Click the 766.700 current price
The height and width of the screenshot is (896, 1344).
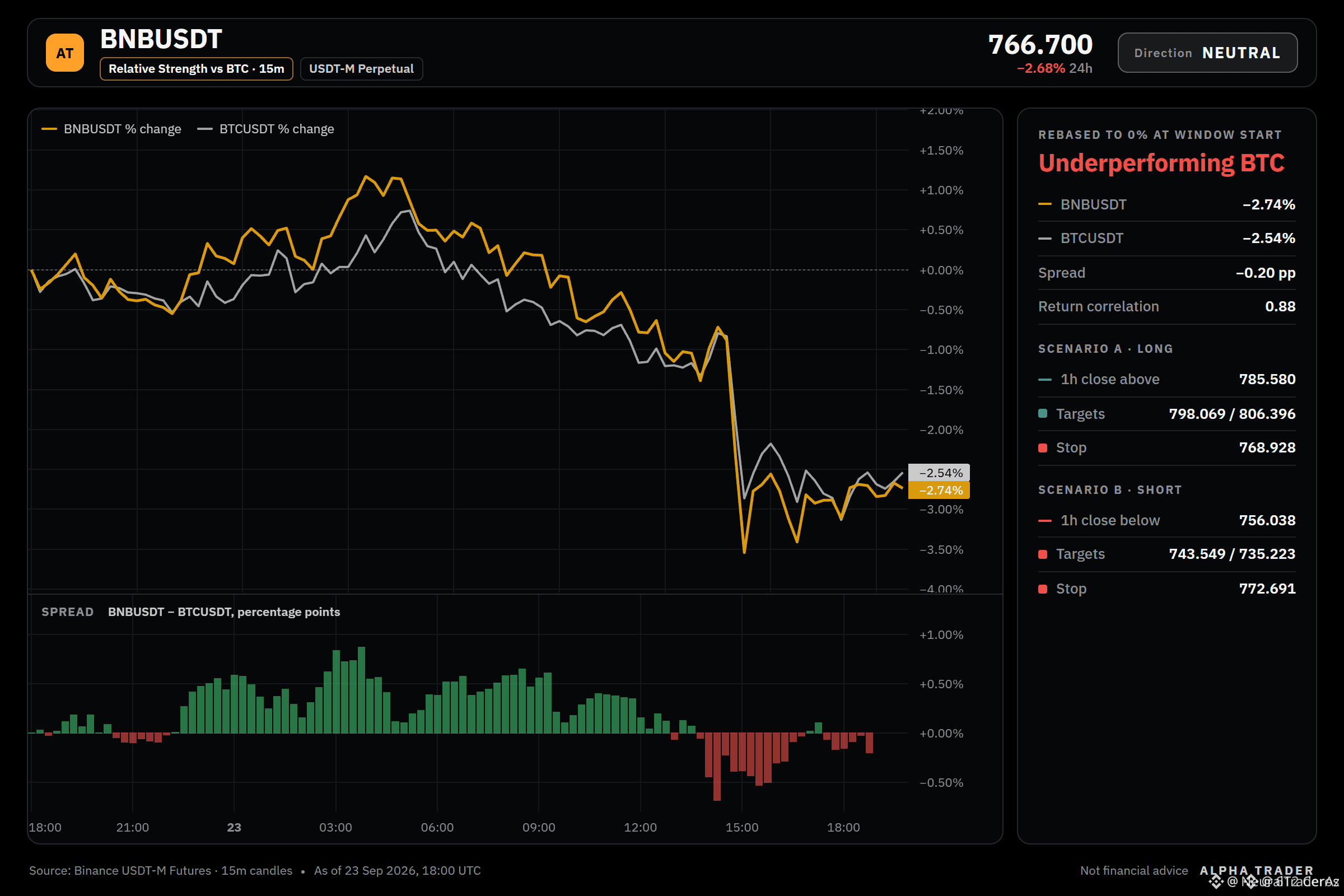1040,45
